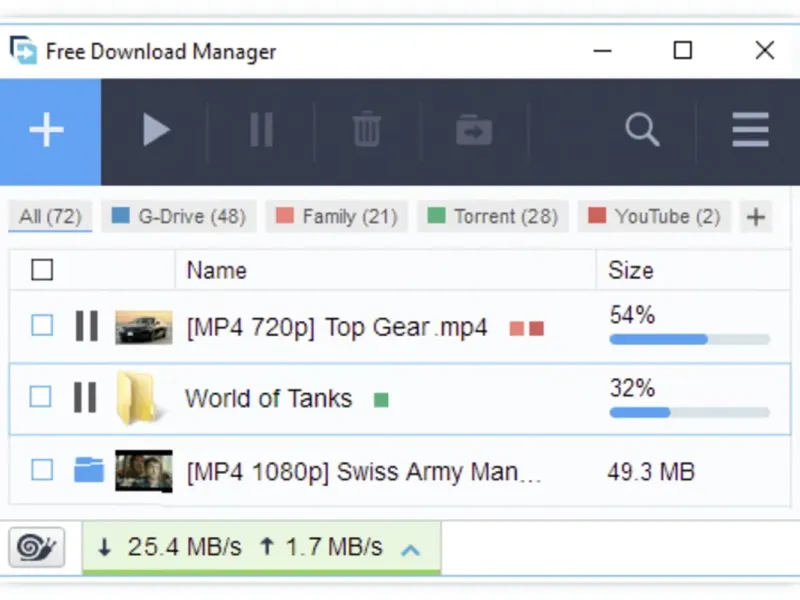Open the Swiss Army Man folder icon
Viewport: 800px width, 600px height.
(x=89, y=470)
